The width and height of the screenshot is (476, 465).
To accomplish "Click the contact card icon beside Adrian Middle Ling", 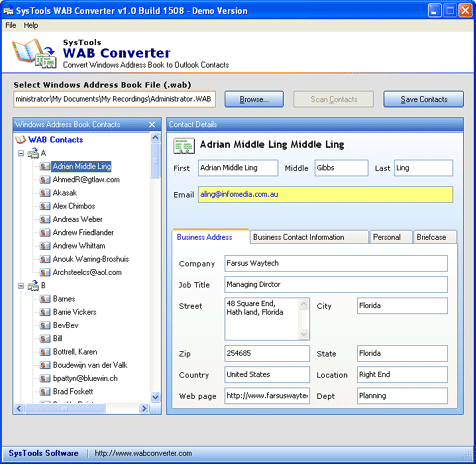I will point(45,166).
